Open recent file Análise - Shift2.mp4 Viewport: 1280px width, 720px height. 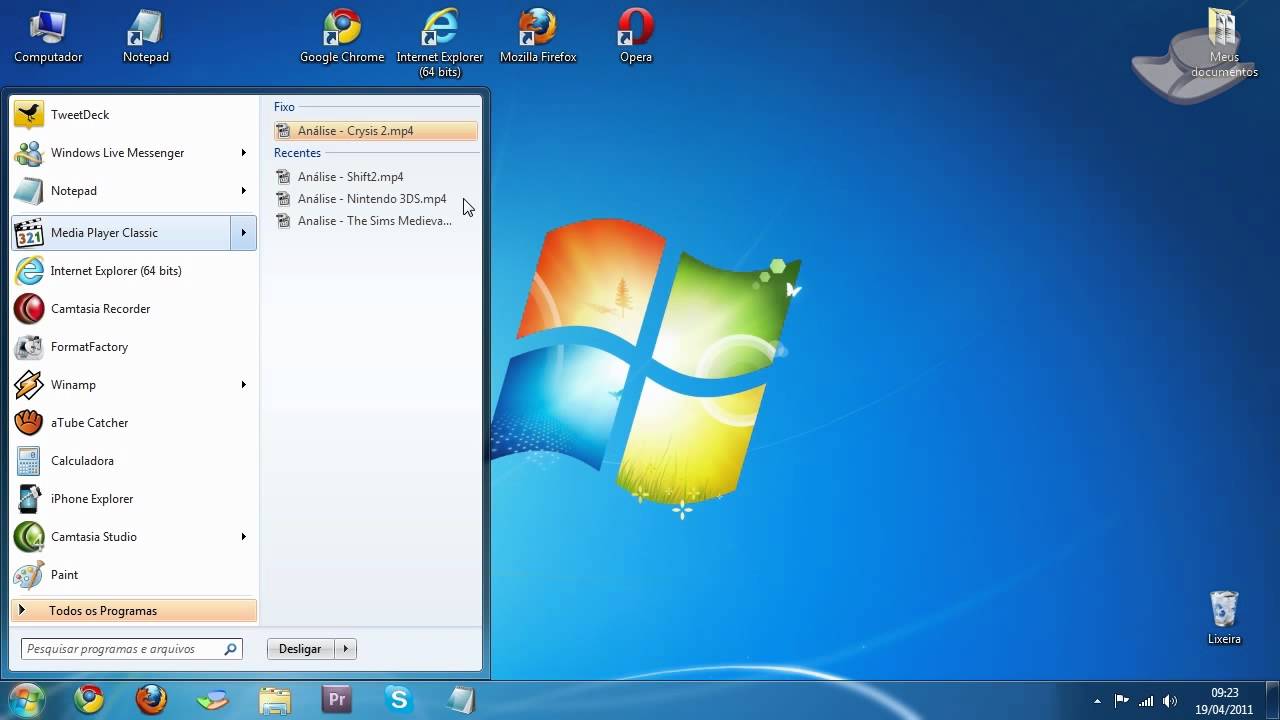(375, 177)
